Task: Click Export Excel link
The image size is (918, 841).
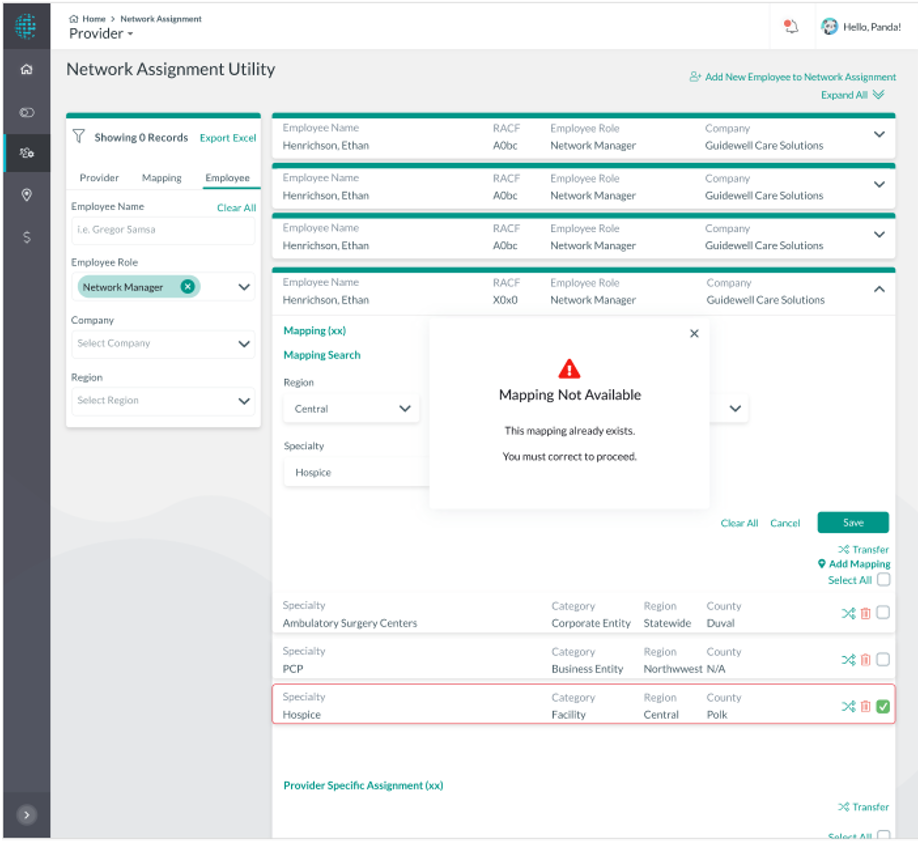Action: tap(228, 138)
